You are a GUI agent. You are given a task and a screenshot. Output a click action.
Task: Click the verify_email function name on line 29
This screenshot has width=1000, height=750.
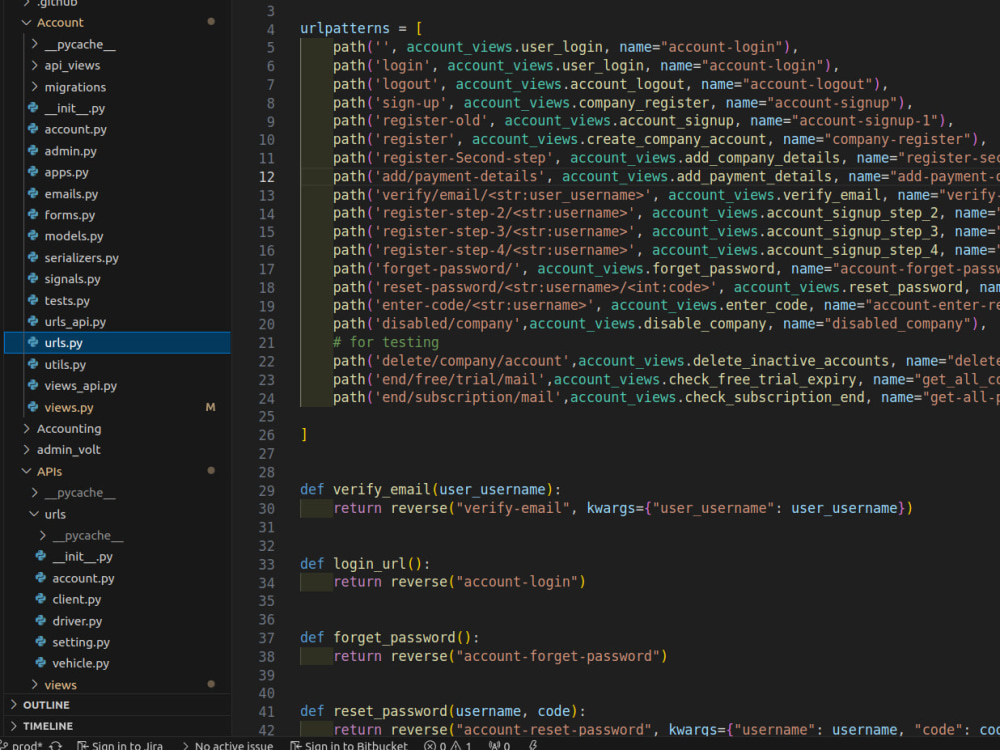381,489
